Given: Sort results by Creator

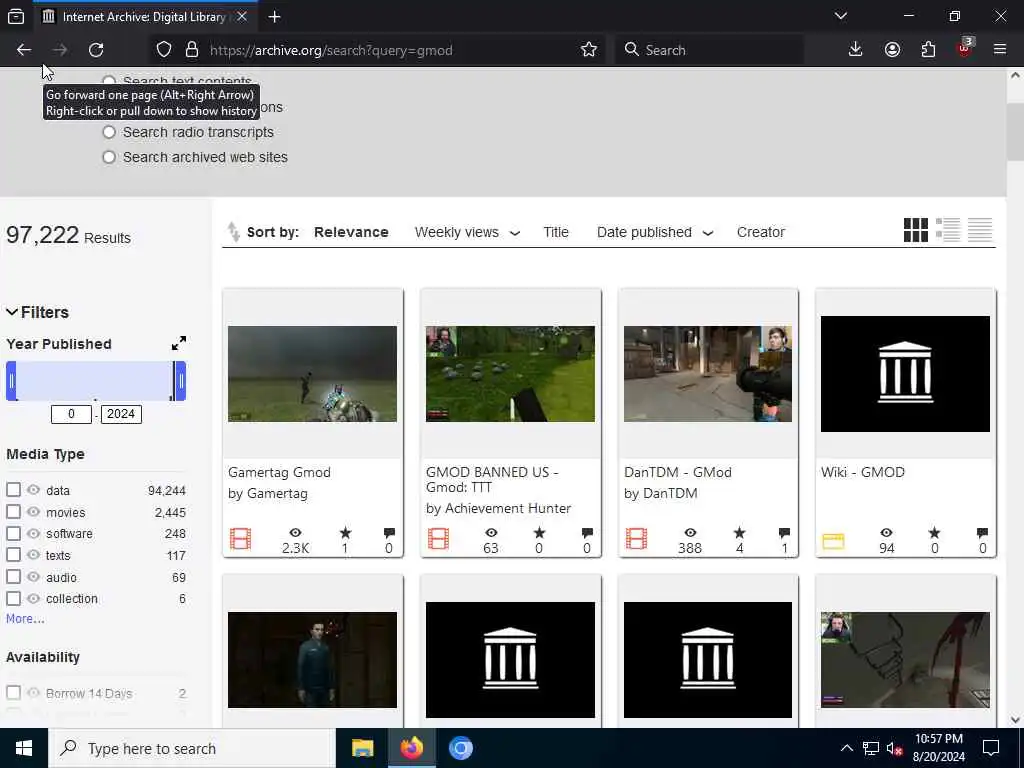Looking at the screenshot, I should click(760, 232).
